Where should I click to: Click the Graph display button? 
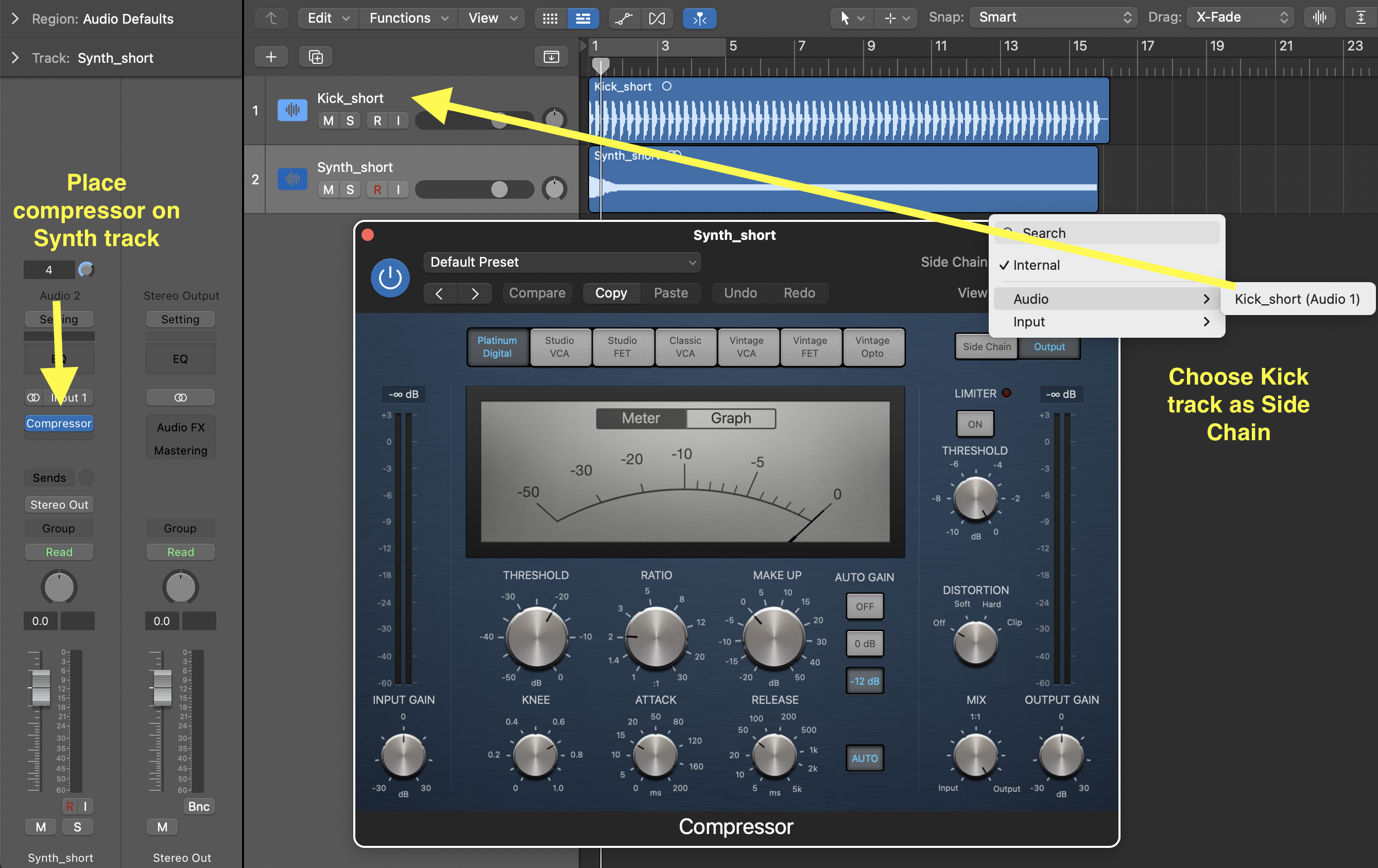730,418
